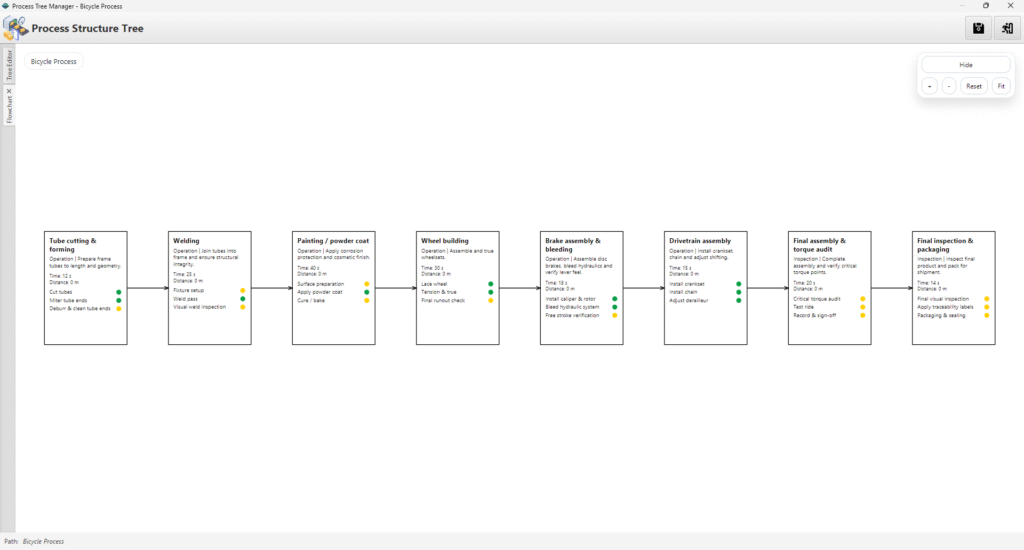Click the Bicycle Process breadcrumb chip
This screenshot has width=1024, height=550.
(x=54, y=61)
